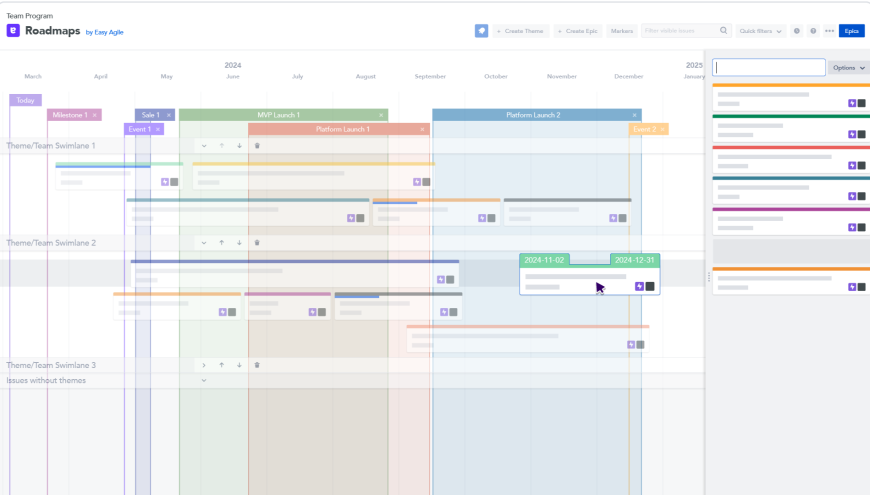The width and height of the screenshot is (870, 495).
Task: Click the Create Epic button
Action: (x=578, y=31)
